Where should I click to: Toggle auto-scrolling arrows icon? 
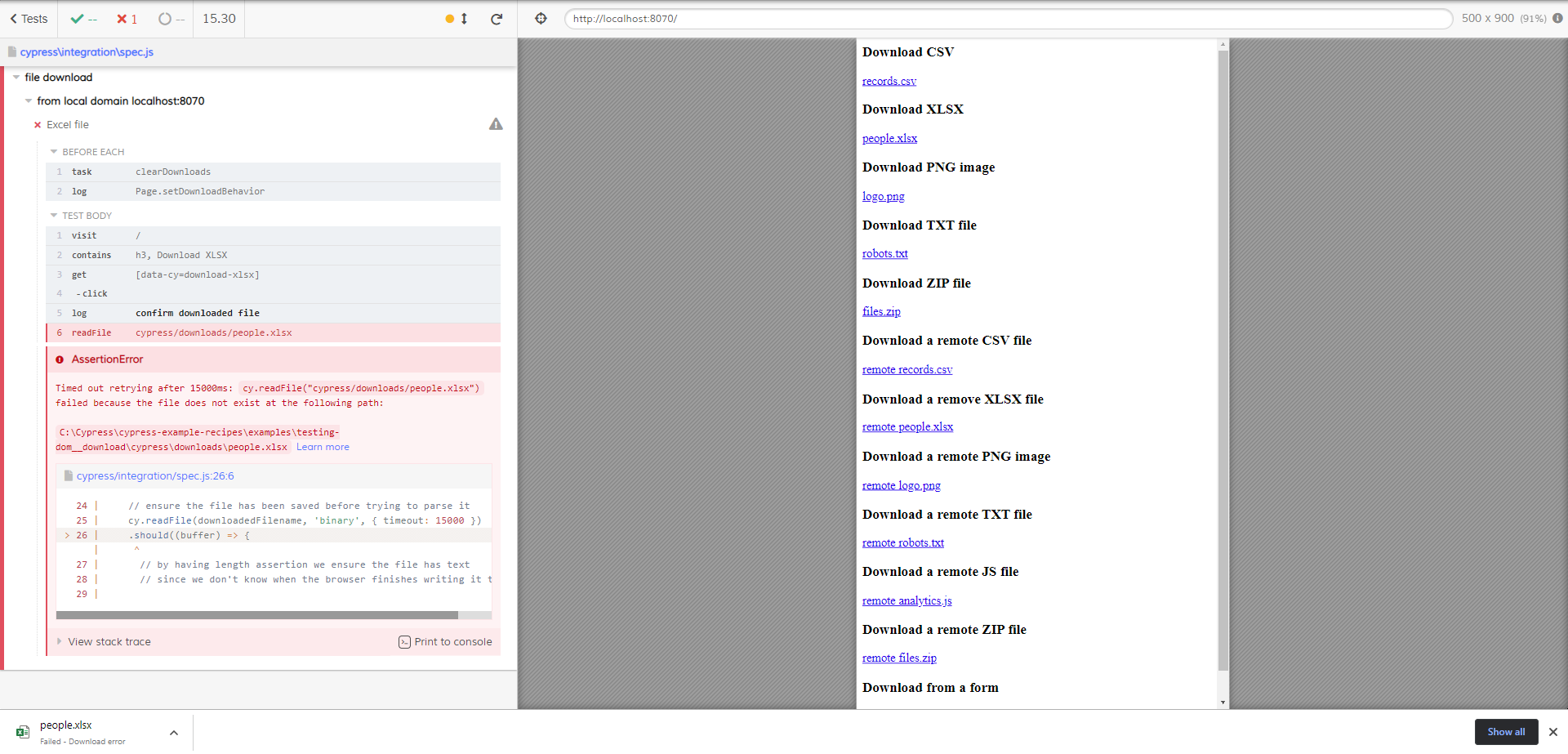pos(464,19)
